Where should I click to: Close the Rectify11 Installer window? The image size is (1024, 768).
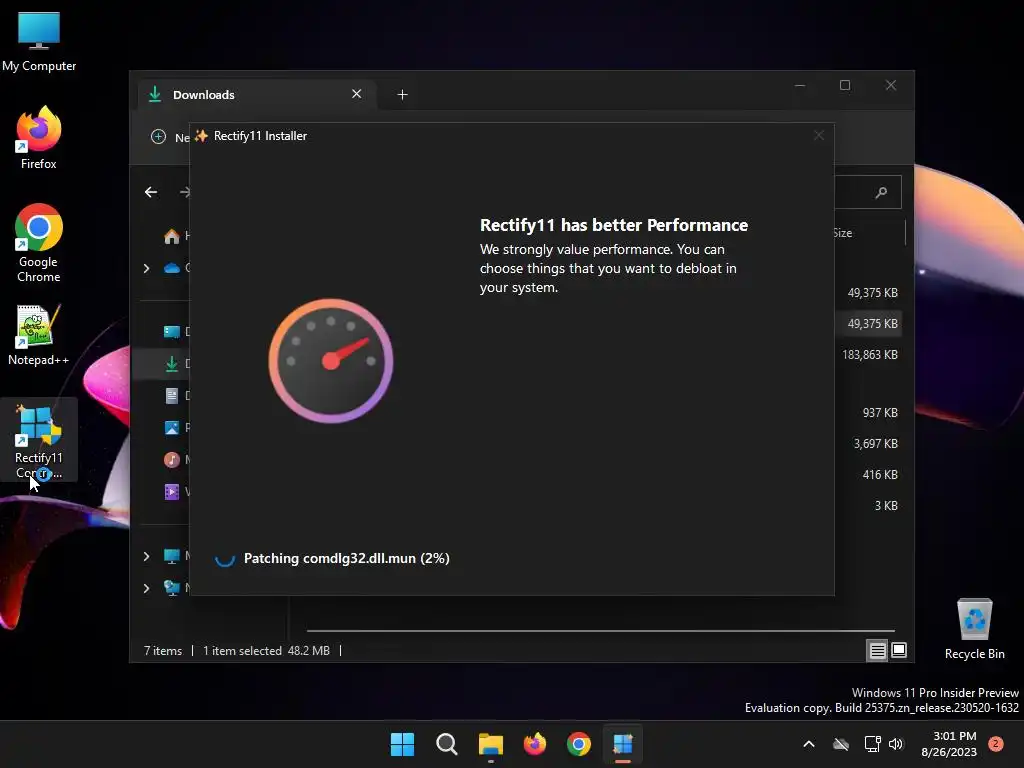click(818, 135)
